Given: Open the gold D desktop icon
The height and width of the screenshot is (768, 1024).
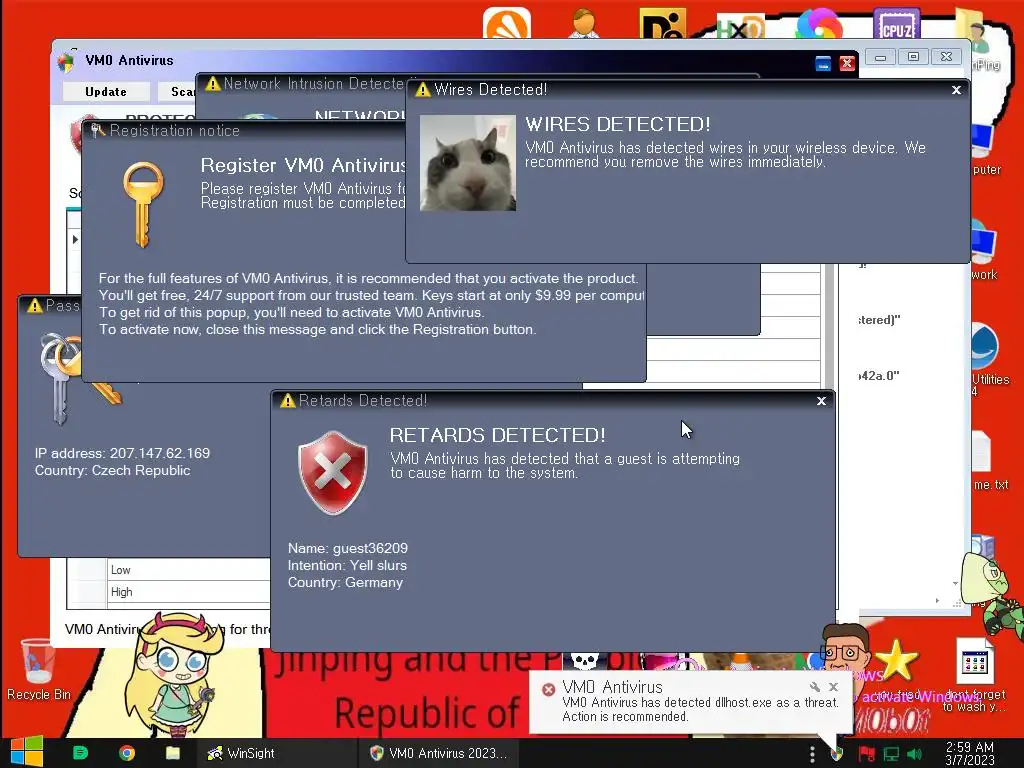Looking at the screenshot, I should tap(662, 24).
